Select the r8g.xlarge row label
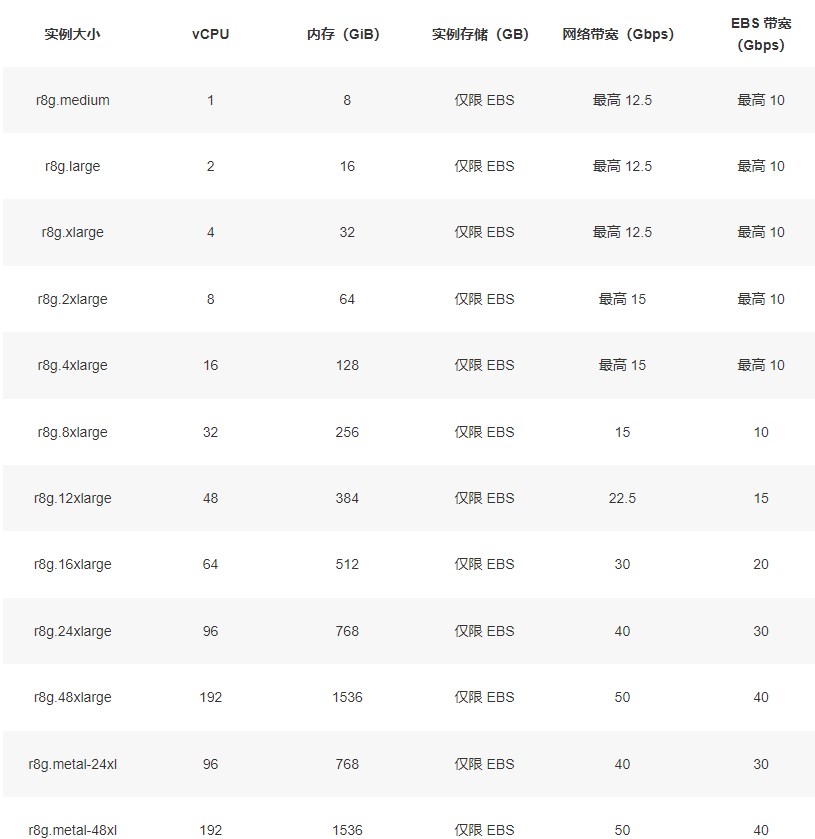This screenshot has width=815, height=839. 72,232
